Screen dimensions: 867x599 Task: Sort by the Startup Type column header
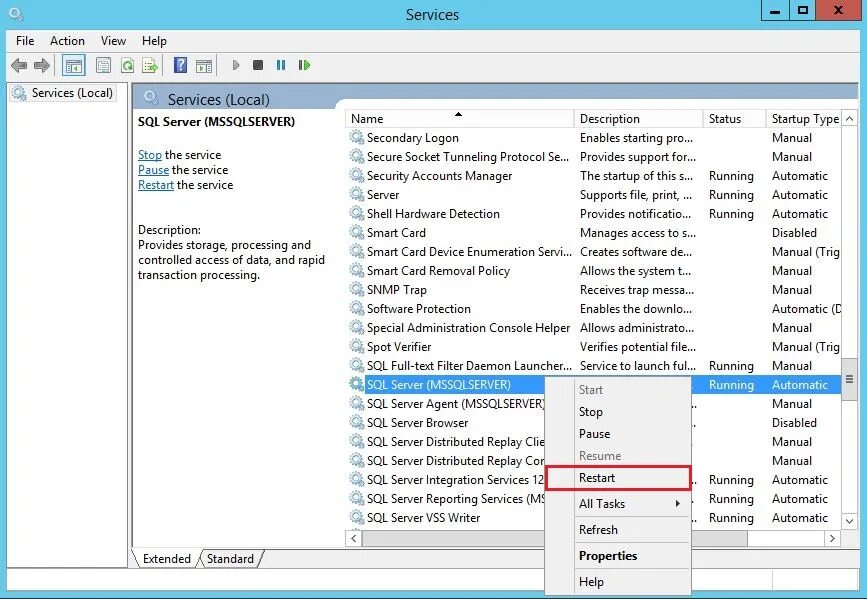pyautogui.click(x=805, y=118)
